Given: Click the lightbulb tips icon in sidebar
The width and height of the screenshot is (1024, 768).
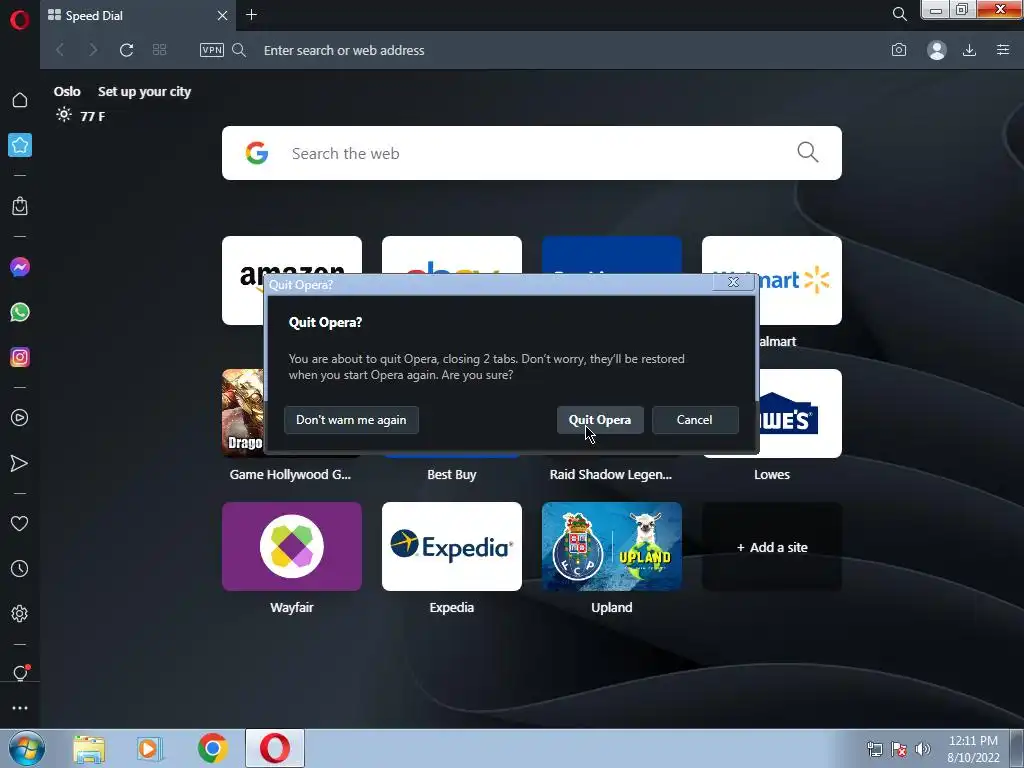Looking at the screenshot, I should [x=20, y=673].
